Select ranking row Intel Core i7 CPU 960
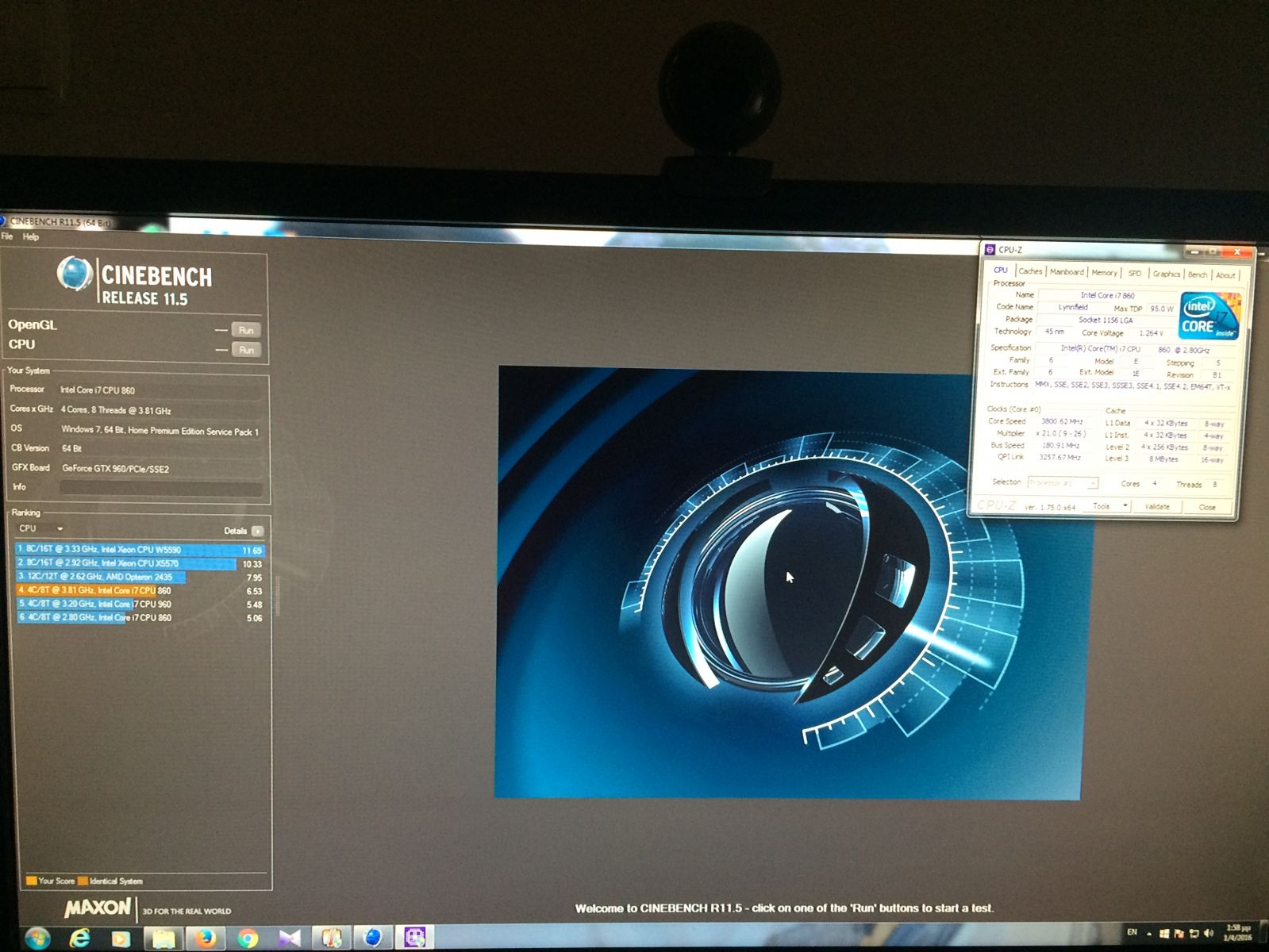1269x952 pixels. tap(140, 604)
